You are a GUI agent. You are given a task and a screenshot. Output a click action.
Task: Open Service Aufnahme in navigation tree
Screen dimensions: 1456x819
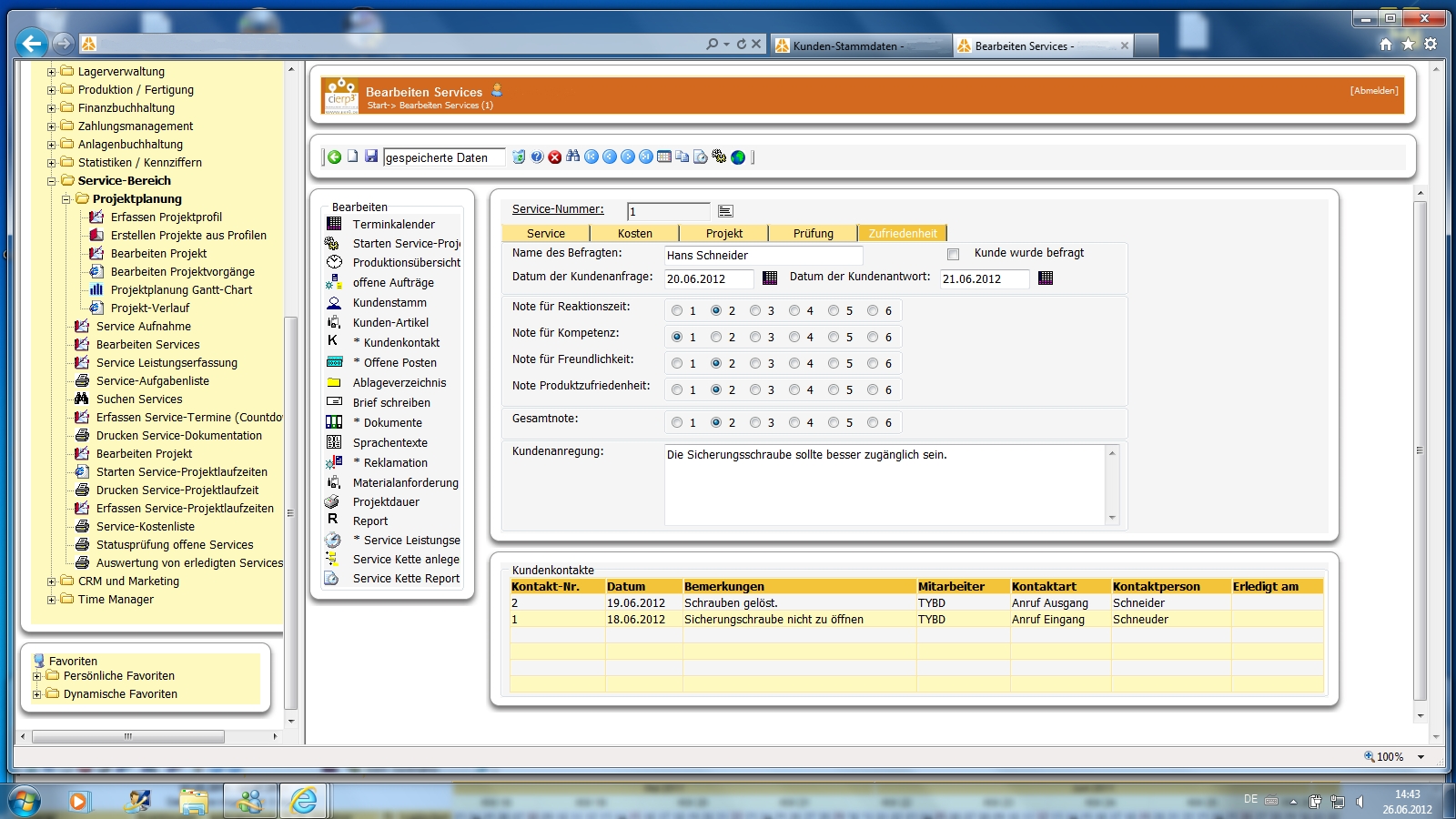point(144,326)
